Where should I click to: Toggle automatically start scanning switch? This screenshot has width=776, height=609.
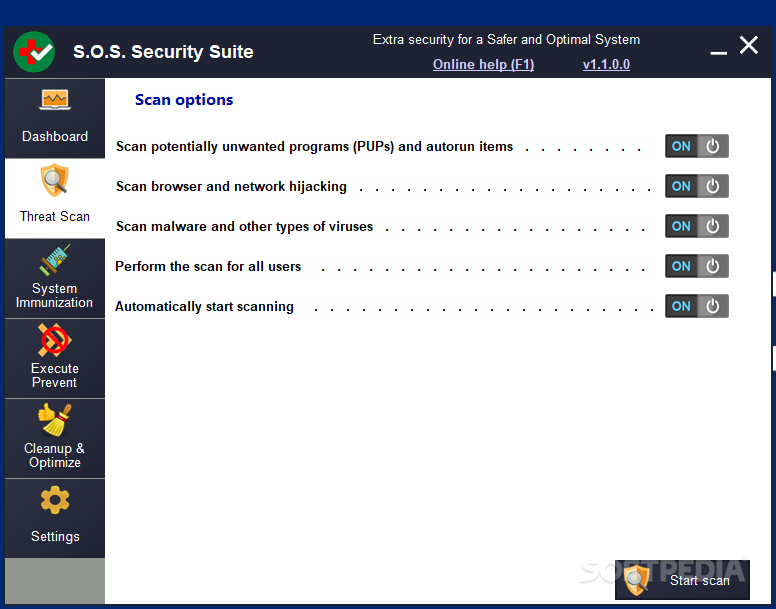[x=696, y=306]
